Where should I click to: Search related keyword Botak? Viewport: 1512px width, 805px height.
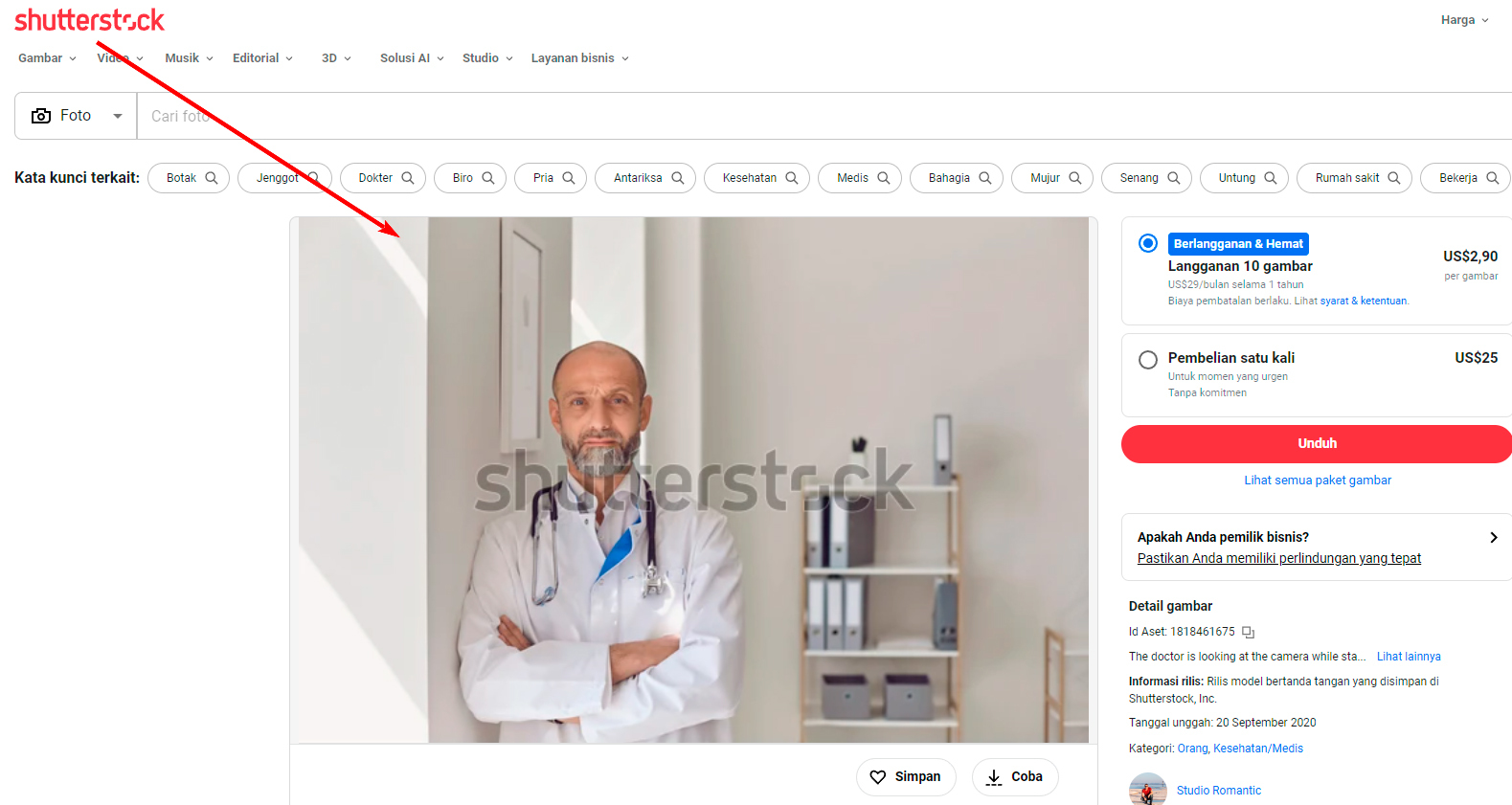(x=189, y=178)
